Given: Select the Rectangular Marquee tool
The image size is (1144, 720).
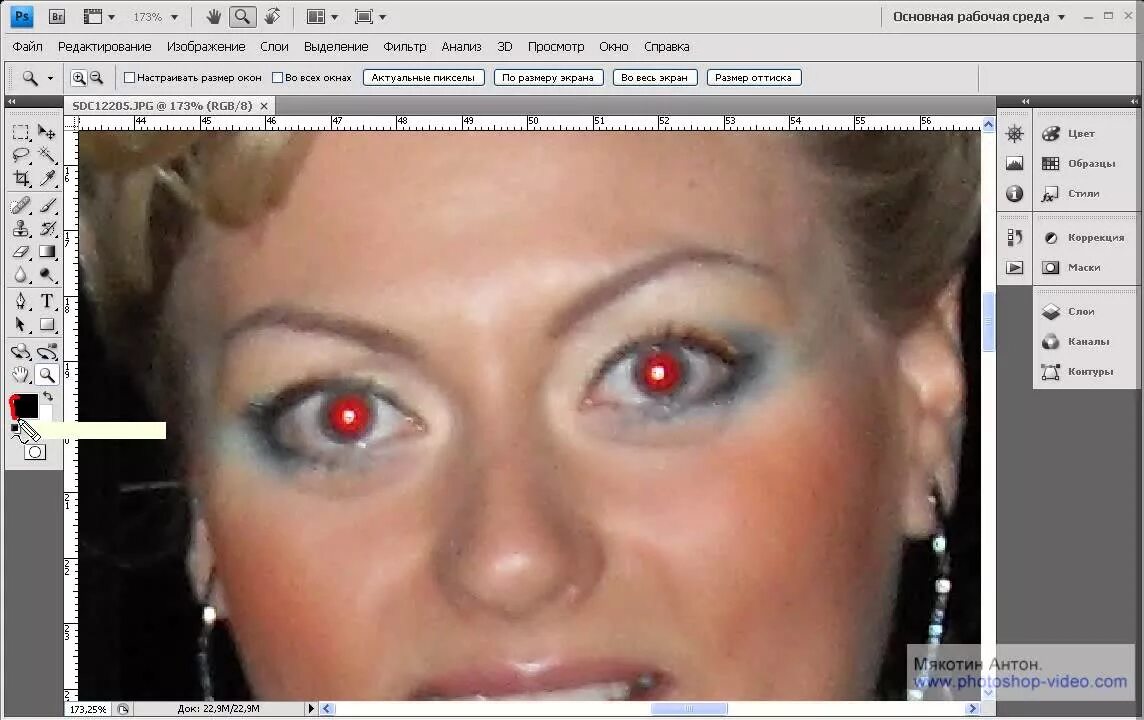Looking at the screenshot, I should coord(20,132).
